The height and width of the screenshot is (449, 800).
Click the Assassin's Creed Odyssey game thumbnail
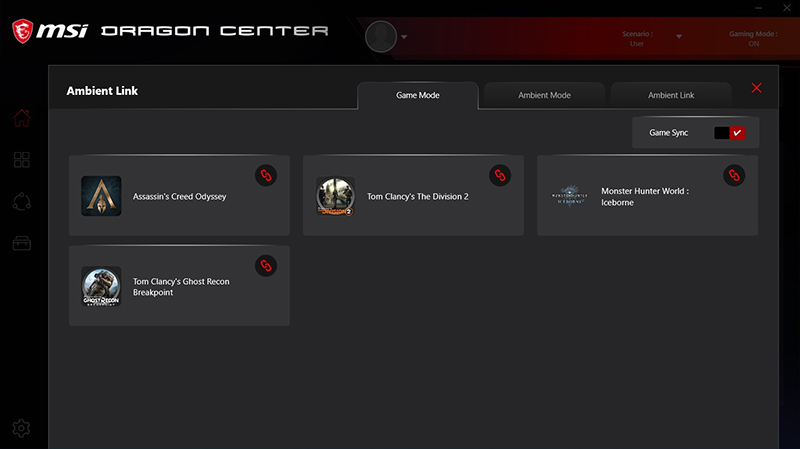click(x=101, y=196)
